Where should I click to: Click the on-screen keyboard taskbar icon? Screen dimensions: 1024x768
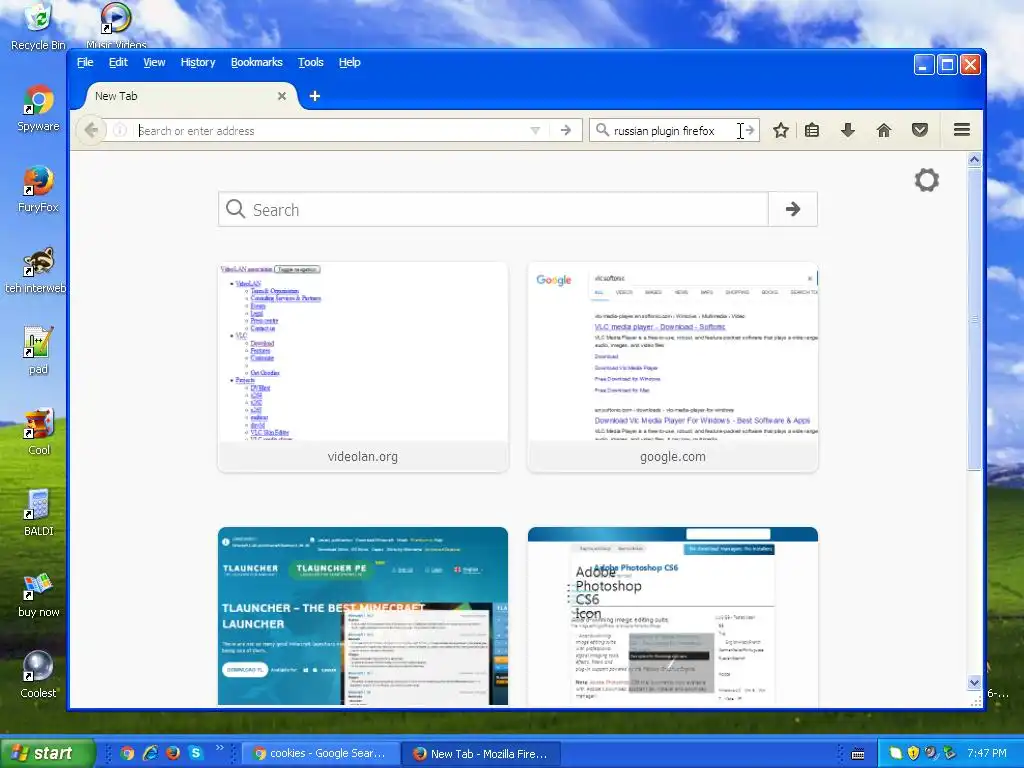click(858, 754)
